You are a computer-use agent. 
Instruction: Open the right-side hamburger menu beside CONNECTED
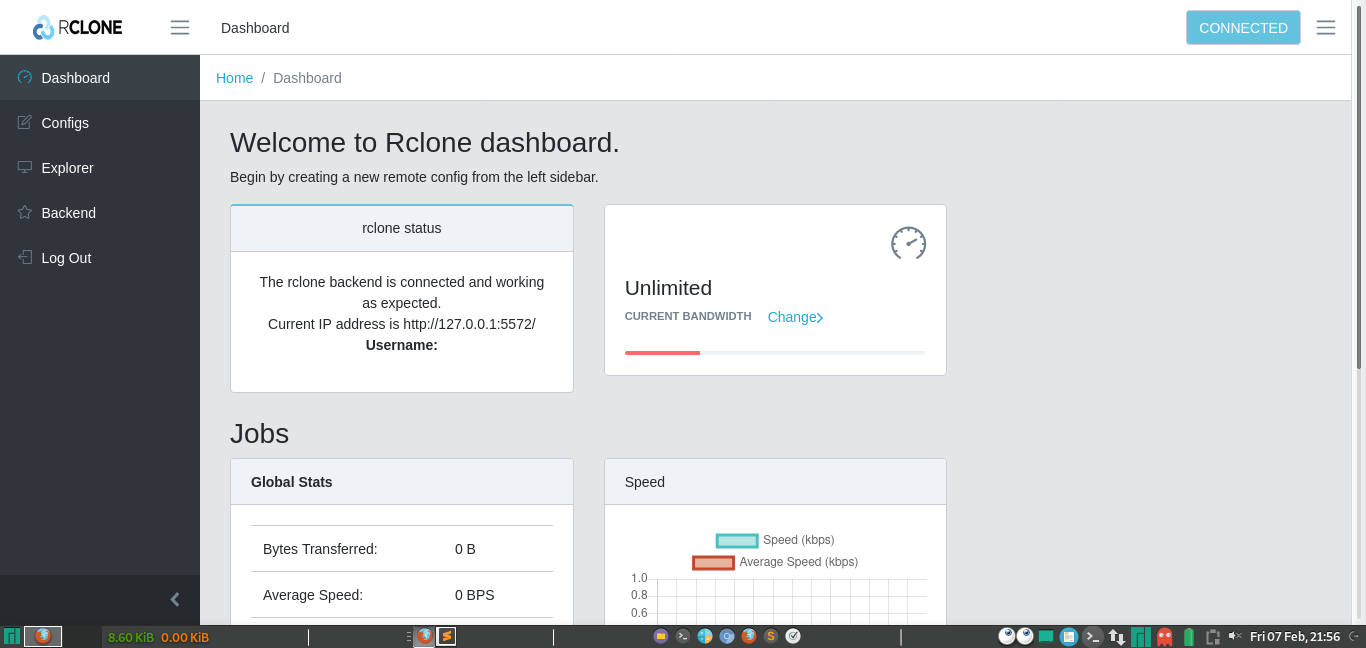click(x=1326, y=28)
